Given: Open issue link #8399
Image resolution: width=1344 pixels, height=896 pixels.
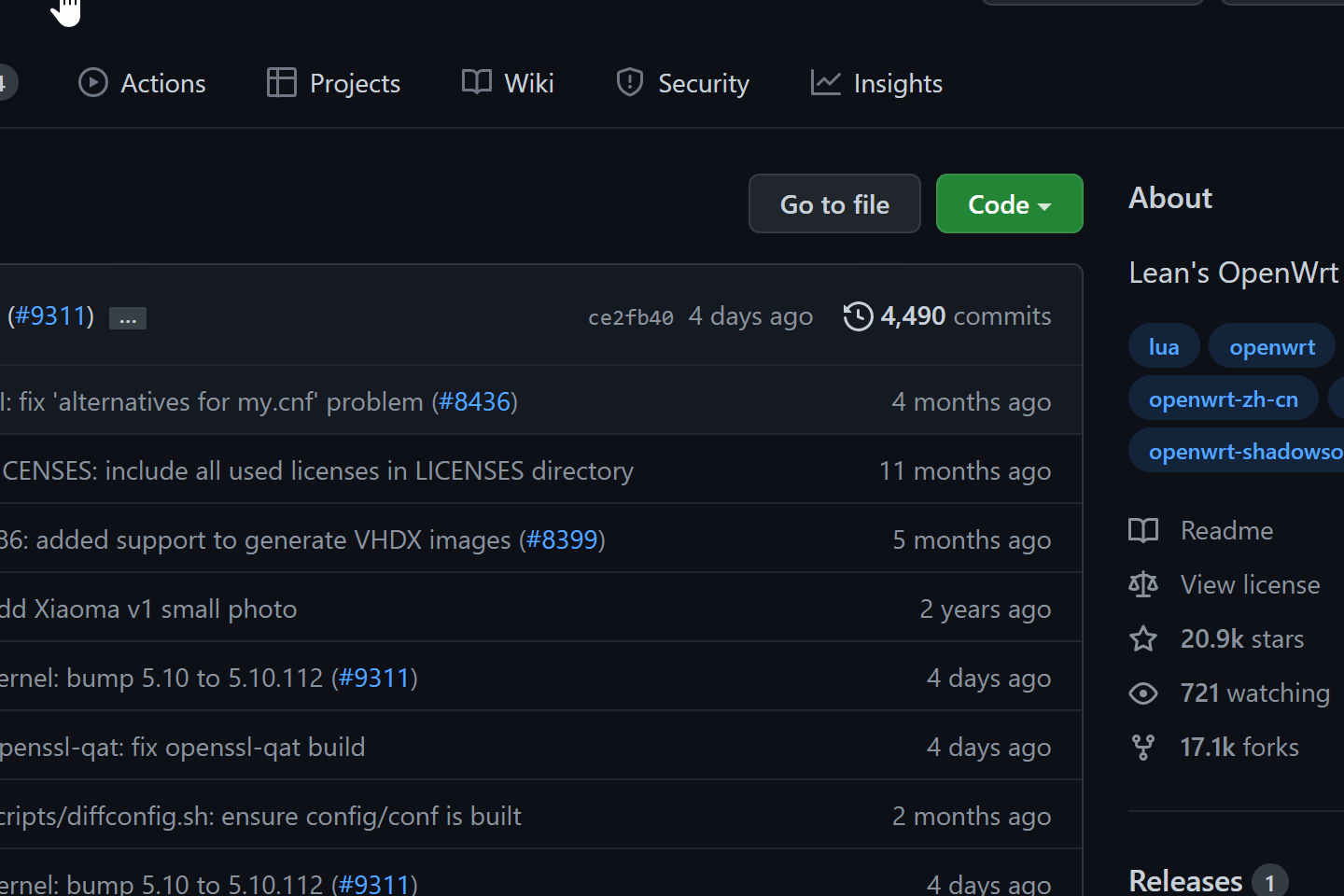Looking at the screenshot, I should point(562,539).
